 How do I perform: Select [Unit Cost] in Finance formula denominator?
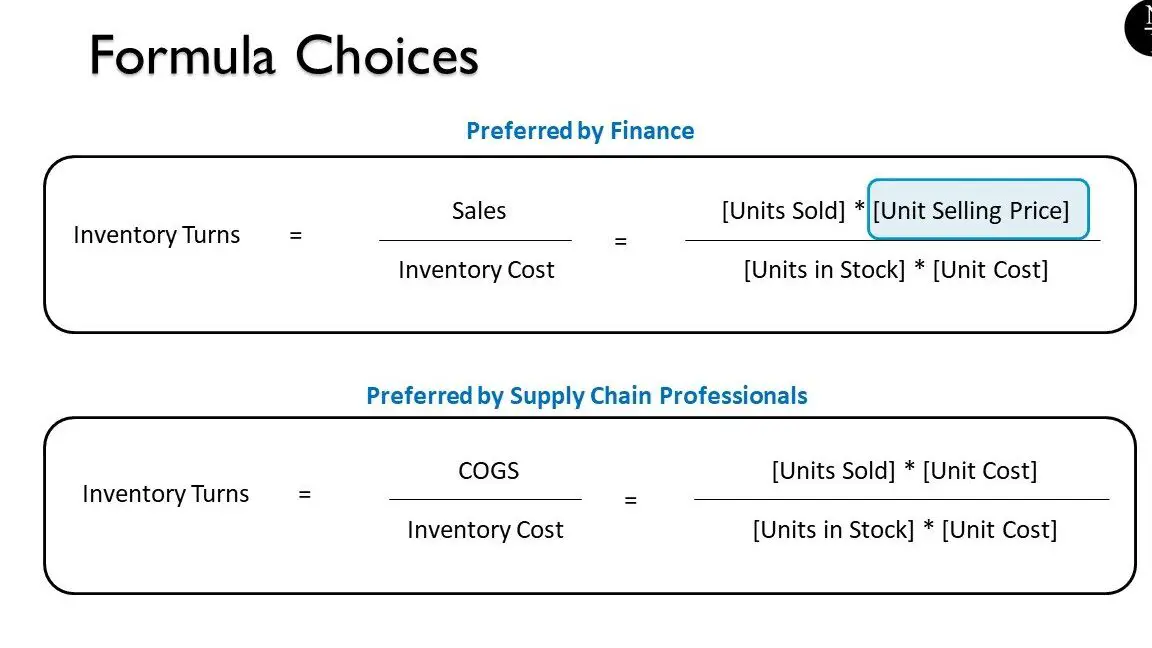(x=990, y=270)
